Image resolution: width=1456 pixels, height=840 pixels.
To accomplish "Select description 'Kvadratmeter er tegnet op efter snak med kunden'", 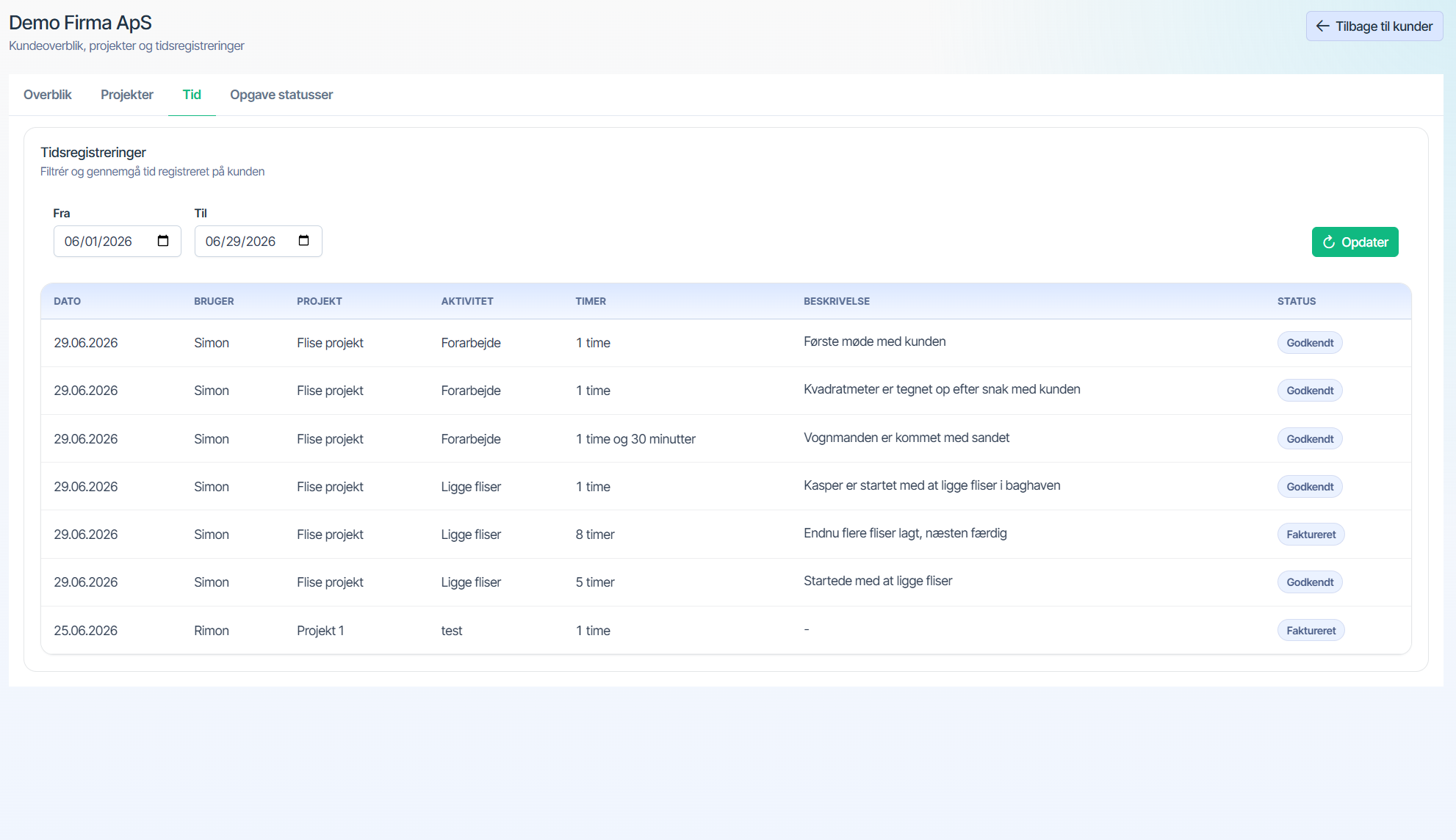I will (942, 389).
